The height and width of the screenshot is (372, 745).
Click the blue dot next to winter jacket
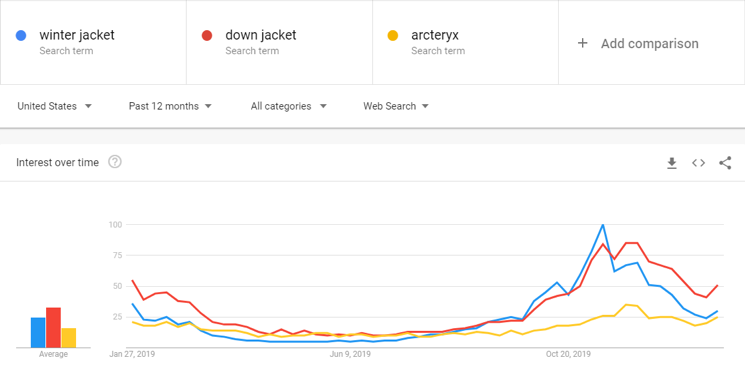coord(21,35)
